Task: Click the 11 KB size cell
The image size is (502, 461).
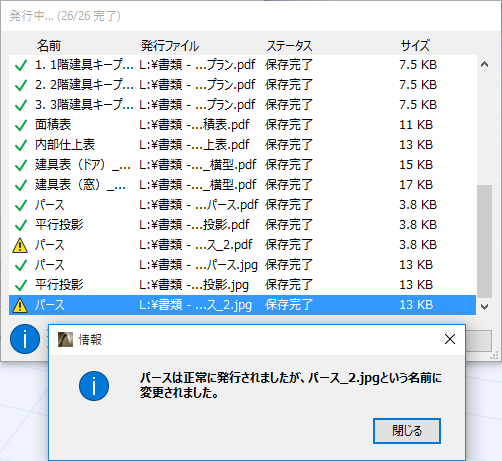Action: 416,125
